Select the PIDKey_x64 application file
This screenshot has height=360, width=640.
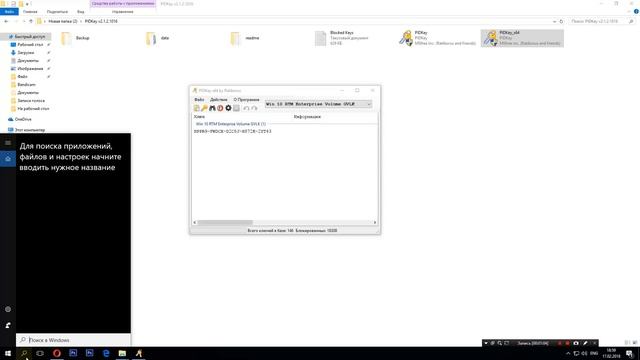tap(522, 38)
